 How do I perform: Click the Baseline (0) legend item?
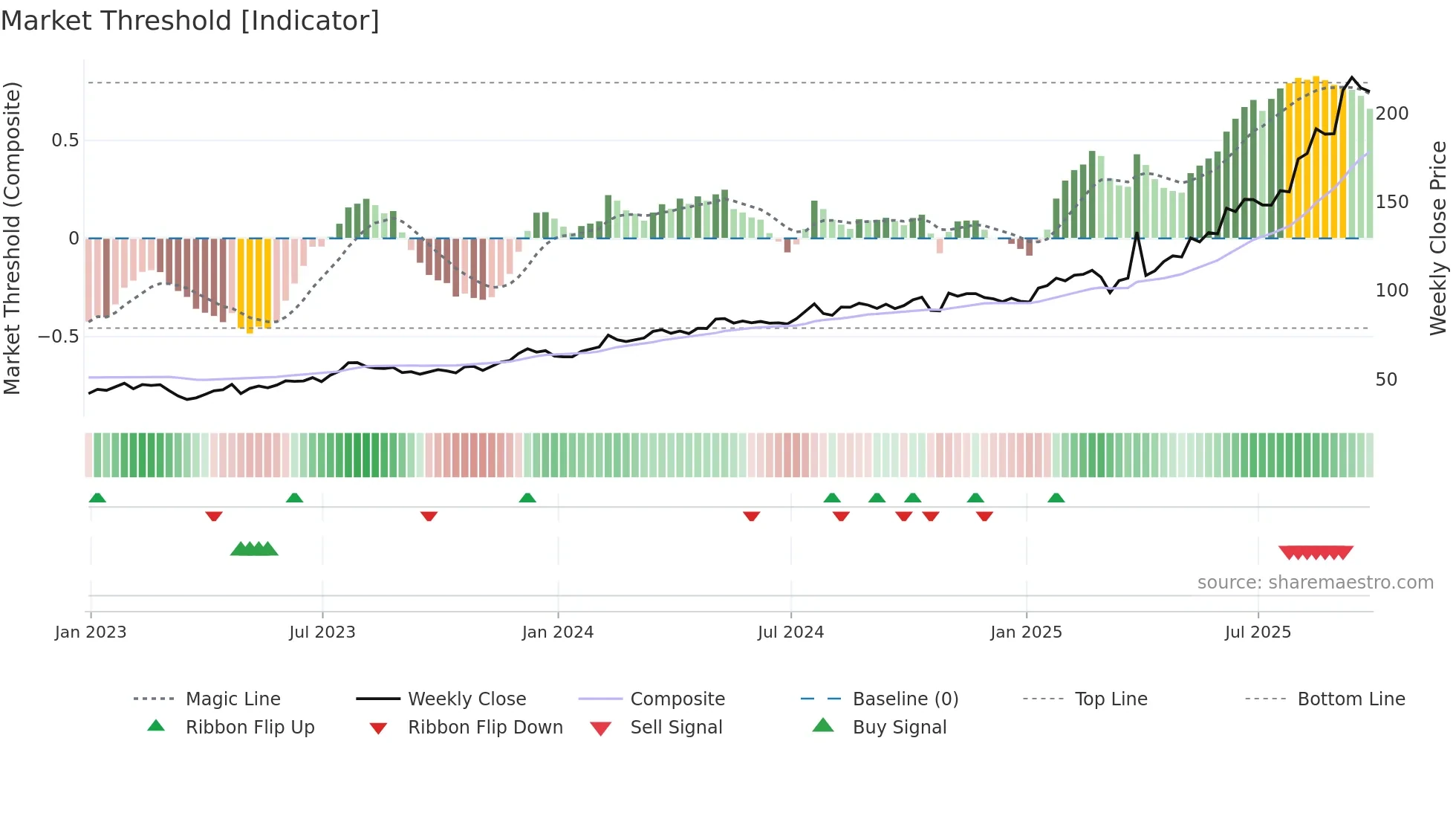click(x=905, y=699)
